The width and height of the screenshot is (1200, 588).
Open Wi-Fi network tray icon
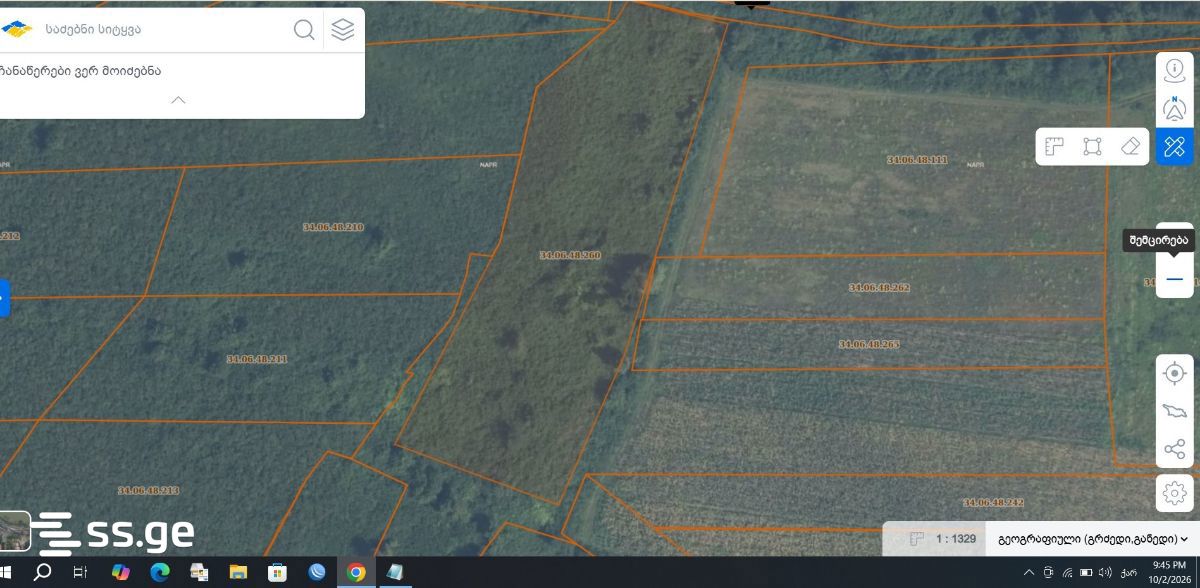tap(1067, 573)
